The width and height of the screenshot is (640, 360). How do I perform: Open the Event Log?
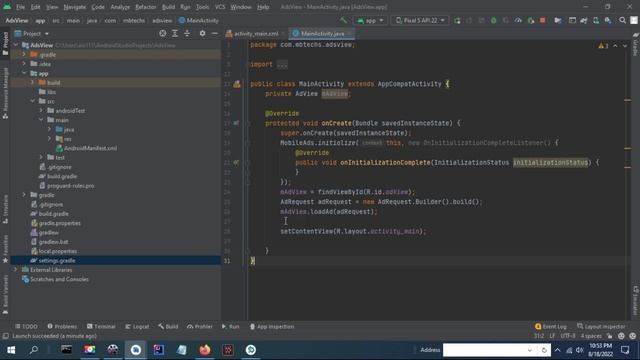[551, 327]
